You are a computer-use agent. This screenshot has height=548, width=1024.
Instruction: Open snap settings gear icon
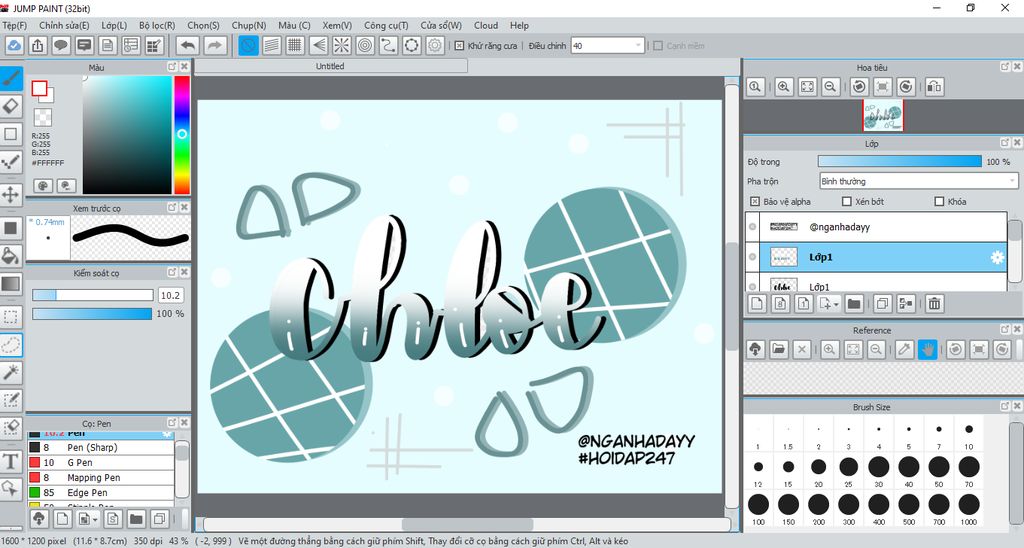click(435, 46)
